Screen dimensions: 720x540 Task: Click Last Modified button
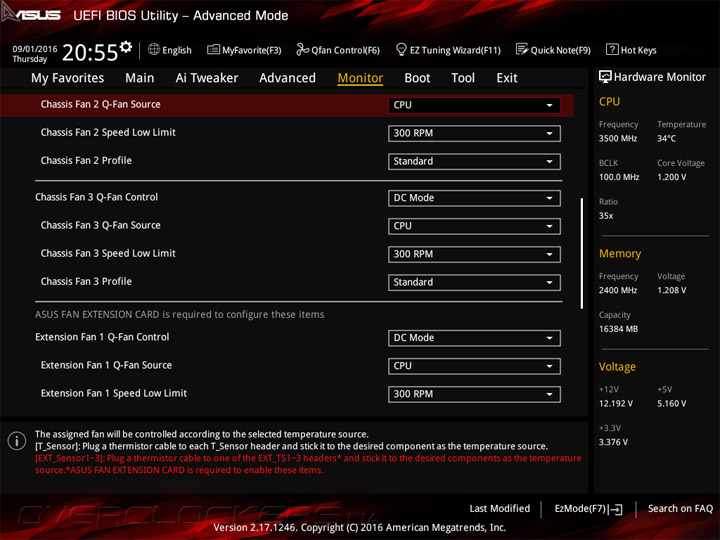[x=500, y=509]
